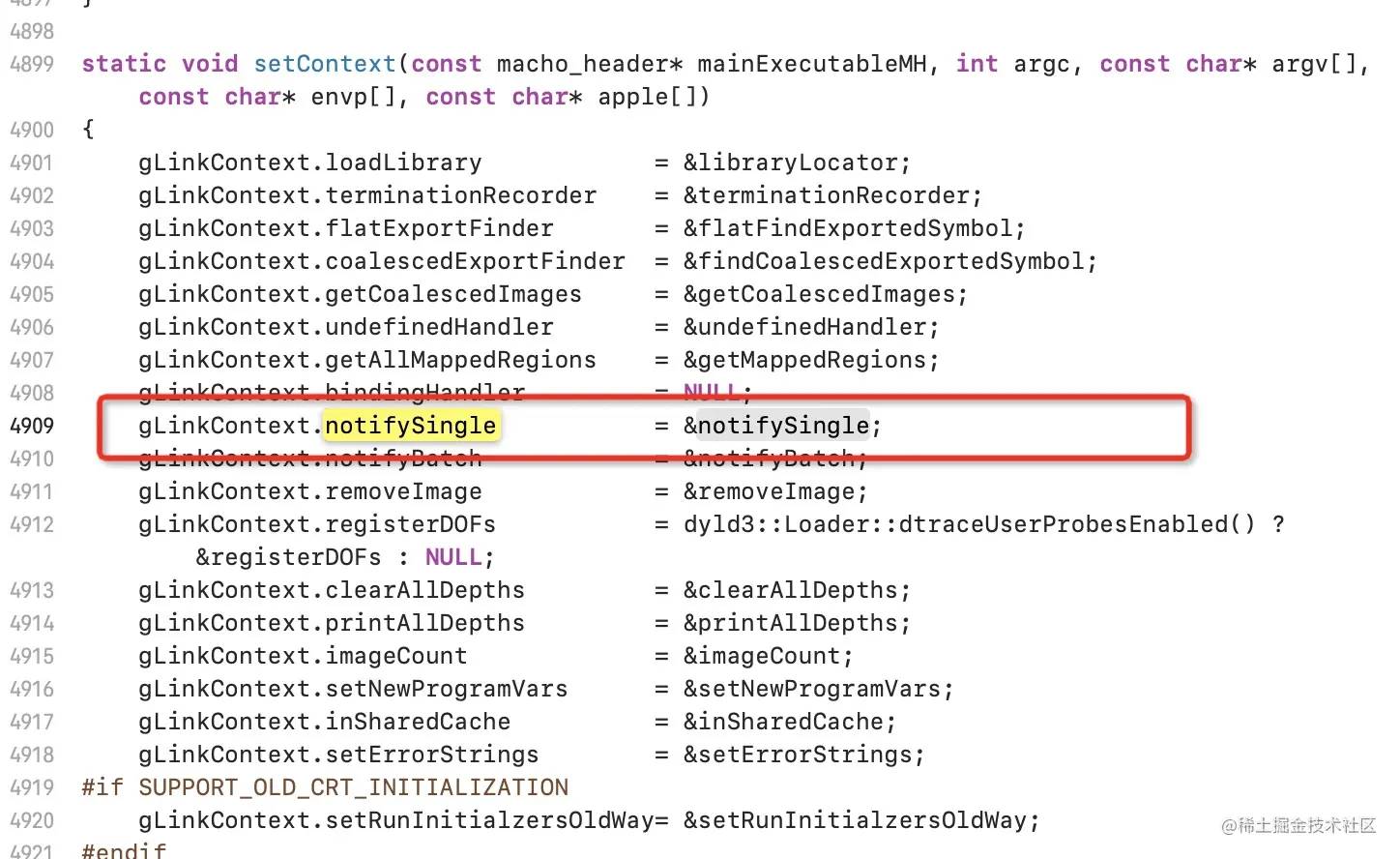1400x859 pixels.
Task: Click &undefinedHandler value
Action: point(805,327)
